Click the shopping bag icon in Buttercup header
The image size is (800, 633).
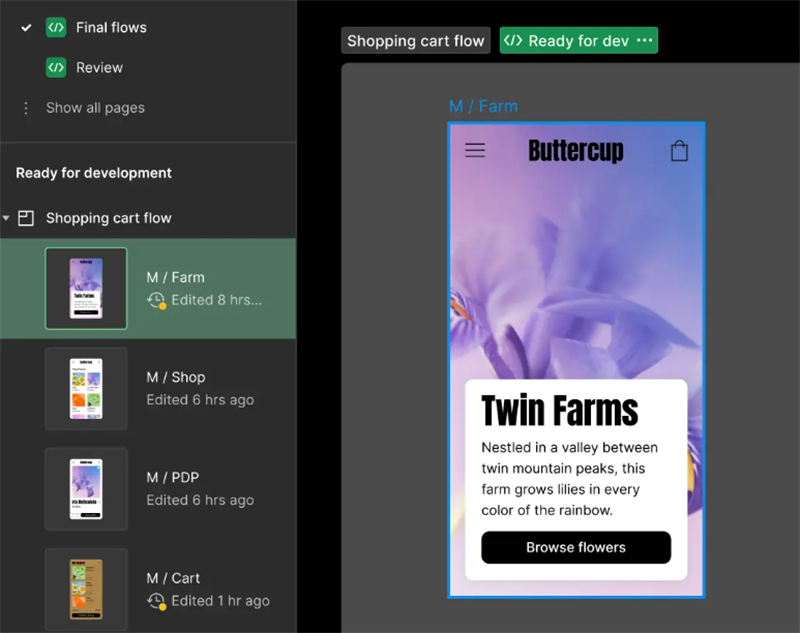(679, 151)
